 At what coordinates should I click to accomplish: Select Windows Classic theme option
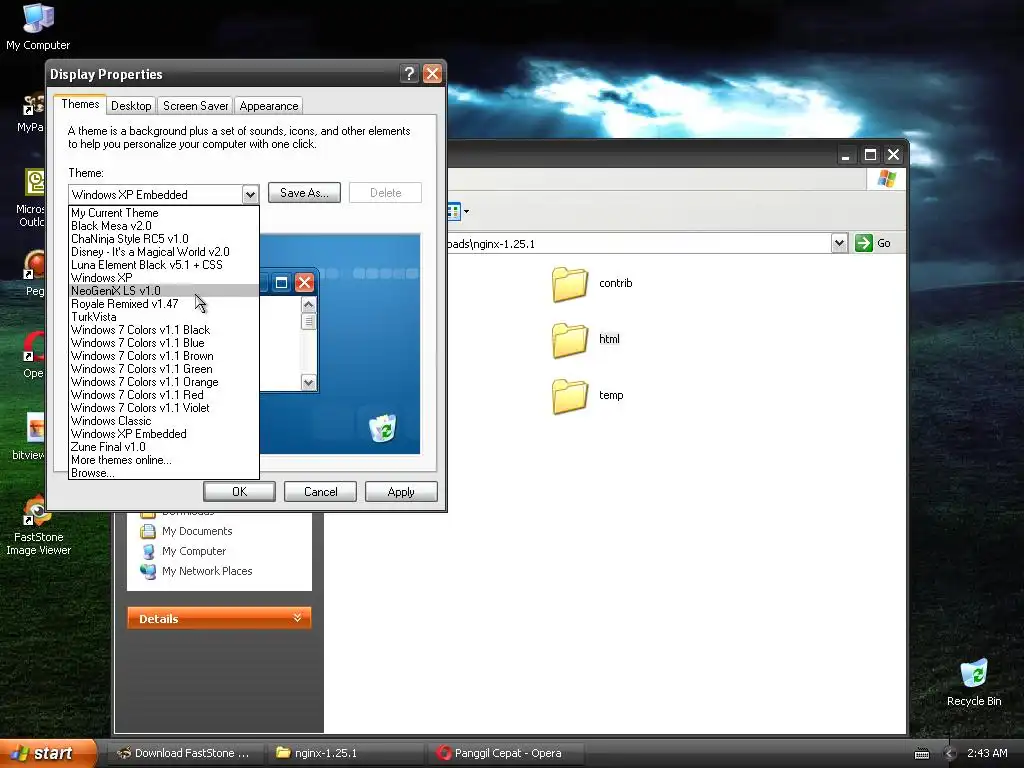(x=163, y=421)
